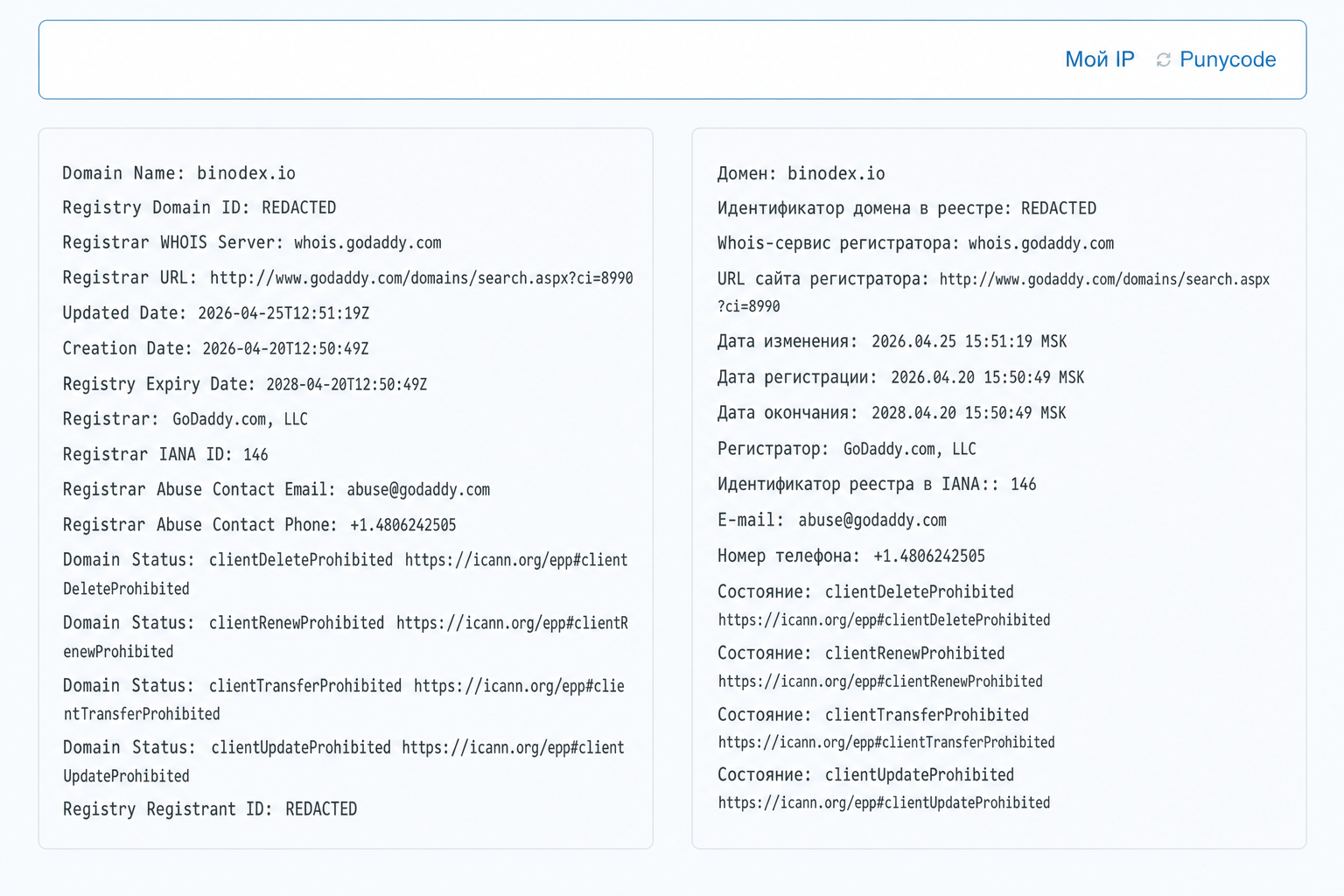Click the E-mail: abuse@godaddy.com line

point(832,521)
